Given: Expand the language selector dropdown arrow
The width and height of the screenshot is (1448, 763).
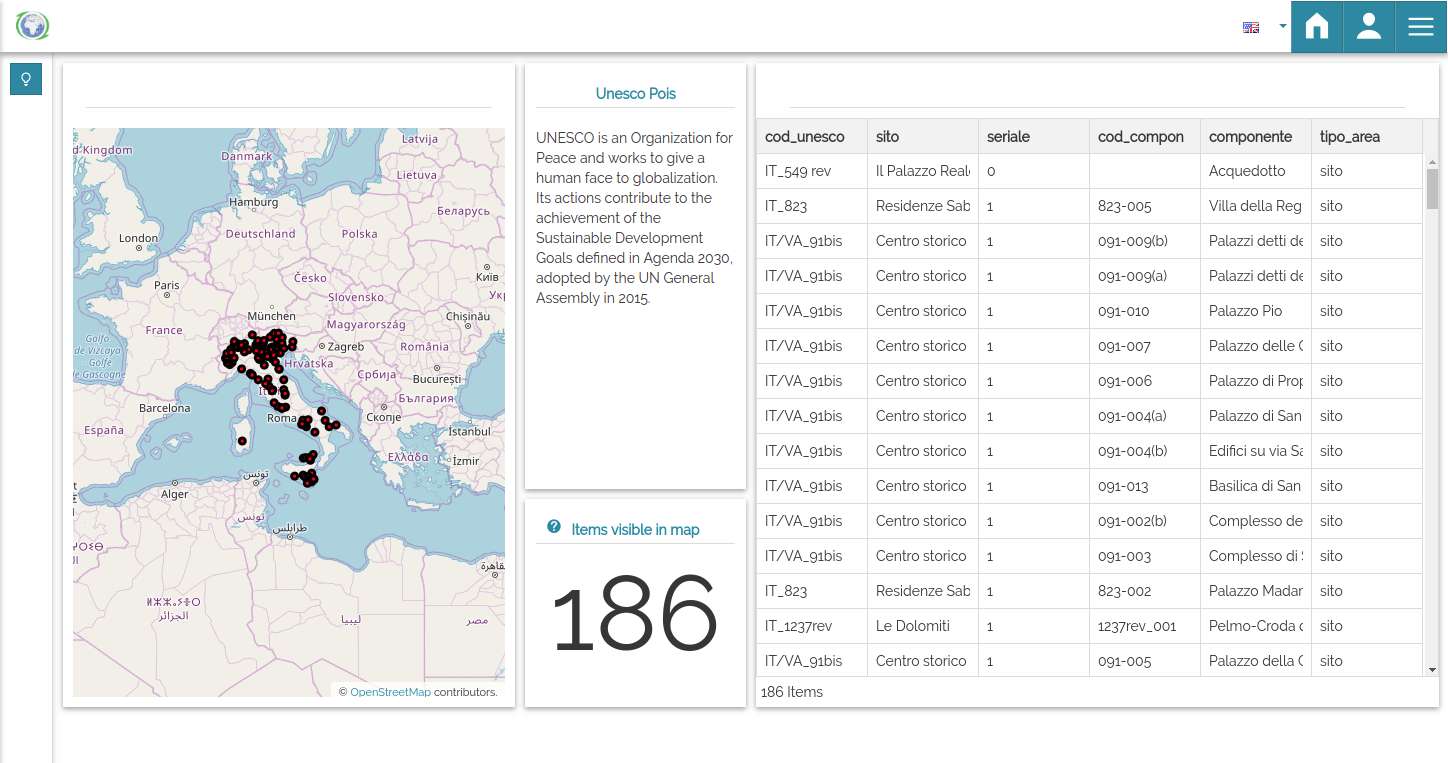Looking at the screenshot, I should click(x=1282, y=27).
